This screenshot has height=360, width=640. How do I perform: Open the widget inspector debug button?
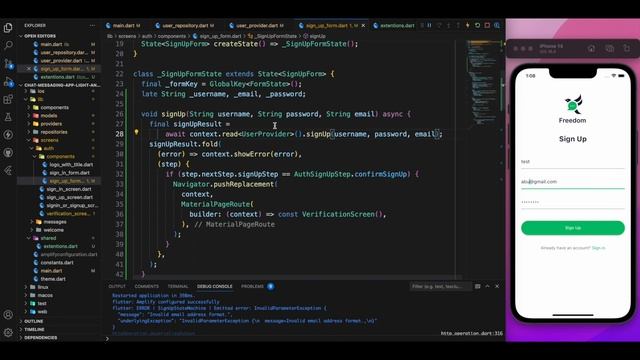tap(497, 25)
